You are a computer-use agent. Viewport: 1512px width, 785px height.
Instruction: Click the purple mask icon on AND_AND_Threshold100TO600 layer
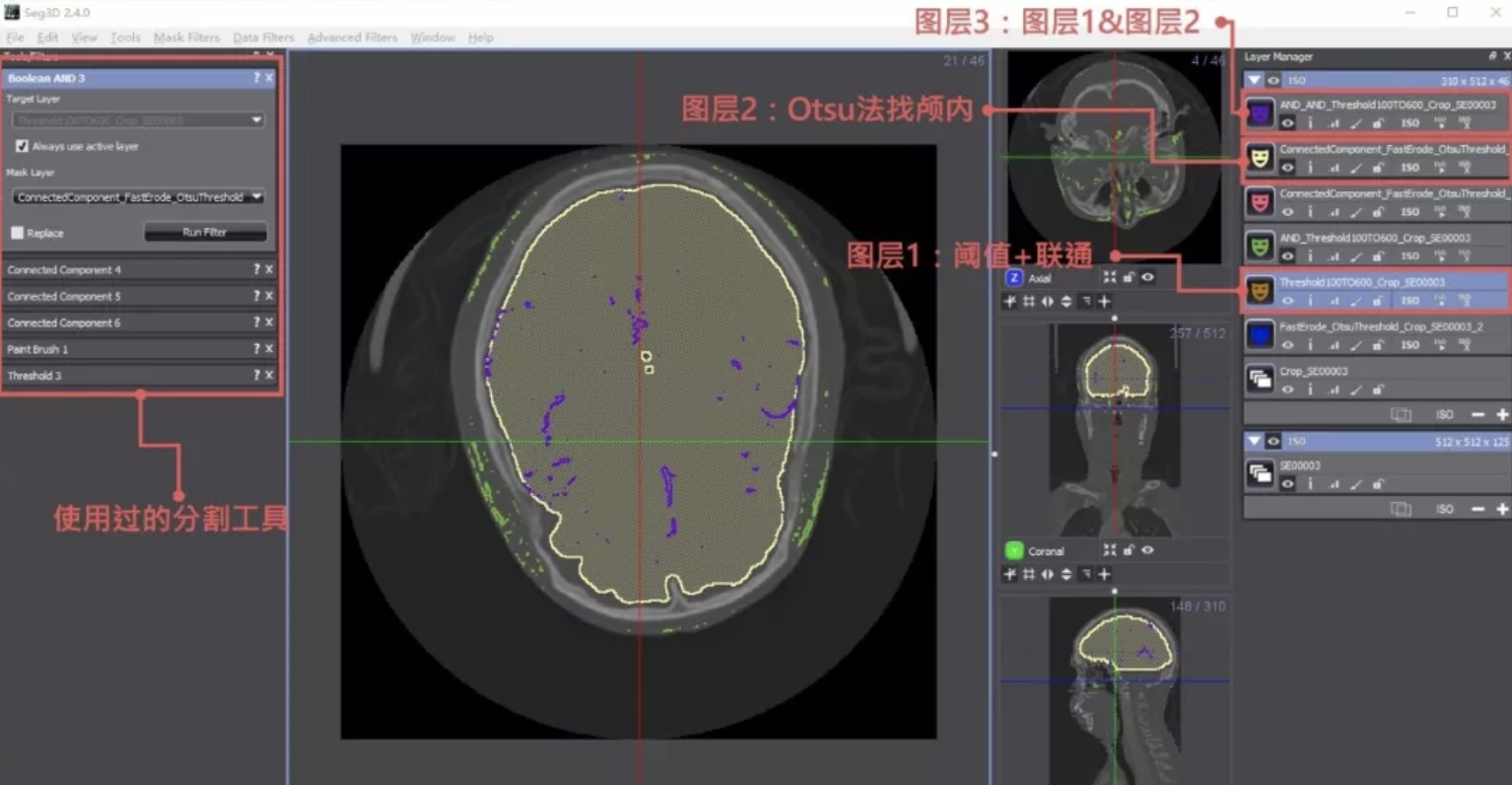pyautogui.click(x=1260, y=112)
